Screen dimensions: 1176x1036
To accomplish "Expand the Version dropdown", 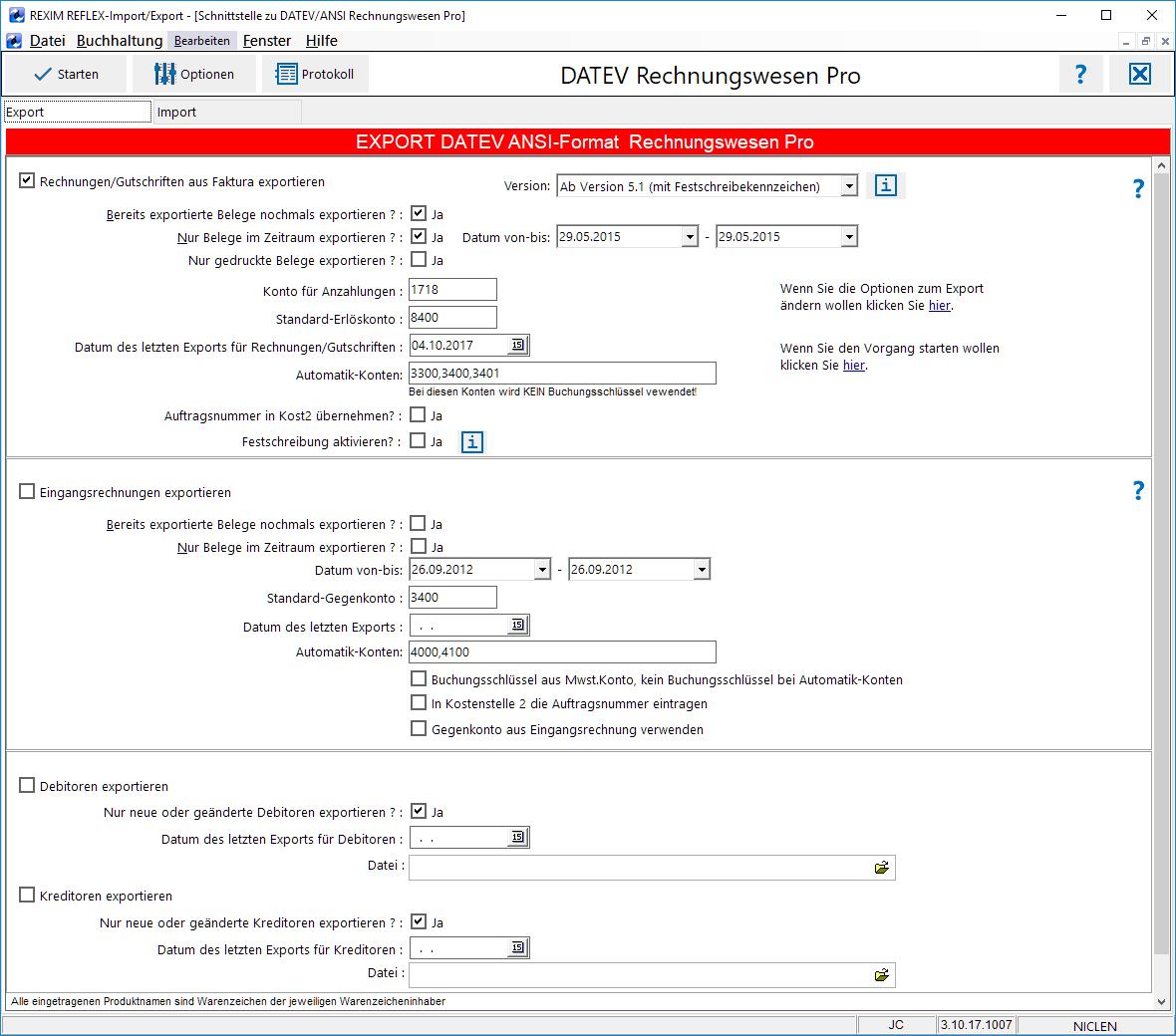I will click(x=849, y=186).
